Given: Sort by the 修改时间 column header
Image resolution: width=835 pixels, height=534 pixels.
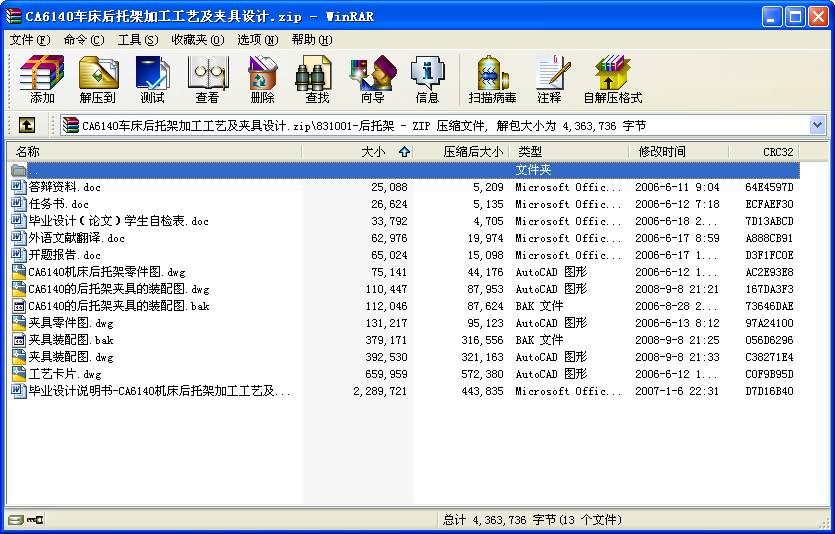Looking at the screenshot, I should point(678,152).
